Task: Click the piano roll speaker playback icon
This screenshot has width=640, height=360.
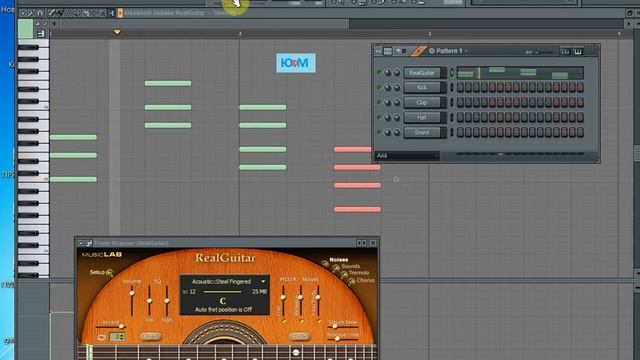Action: [111, 13]
